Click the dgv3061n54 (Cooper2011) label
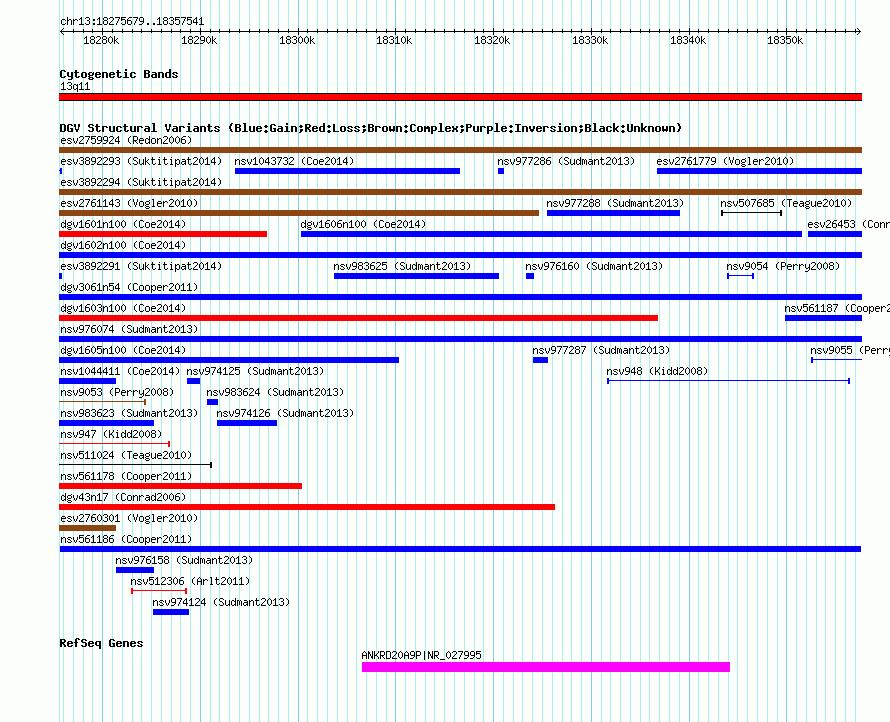Screen dimensions: 890x722 pyautogui.click(x=129, y=287)
